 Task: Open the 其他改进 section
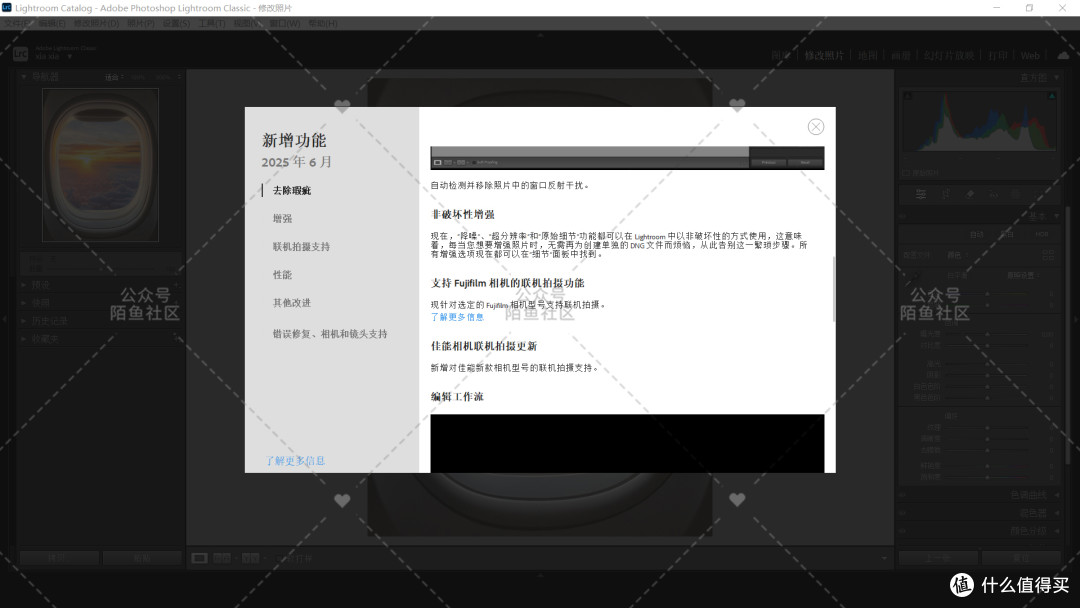(x=292, y=303)
